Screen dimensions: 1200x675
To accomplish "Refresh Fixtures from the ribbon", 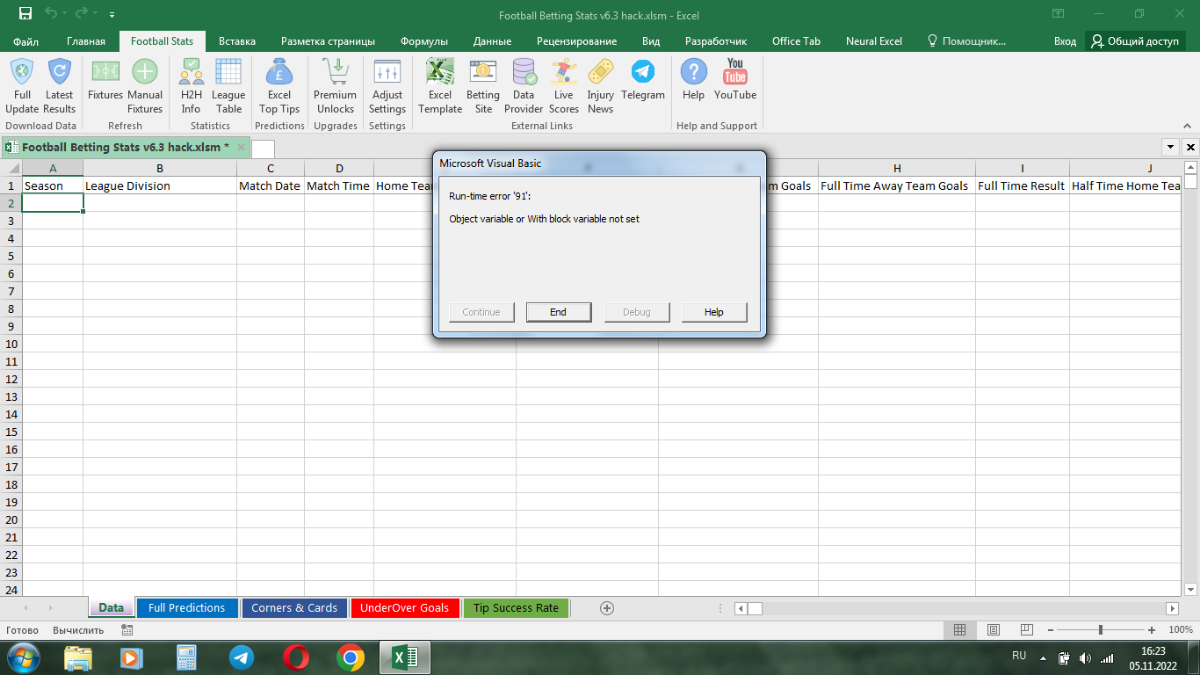I will tap(105, 80).
